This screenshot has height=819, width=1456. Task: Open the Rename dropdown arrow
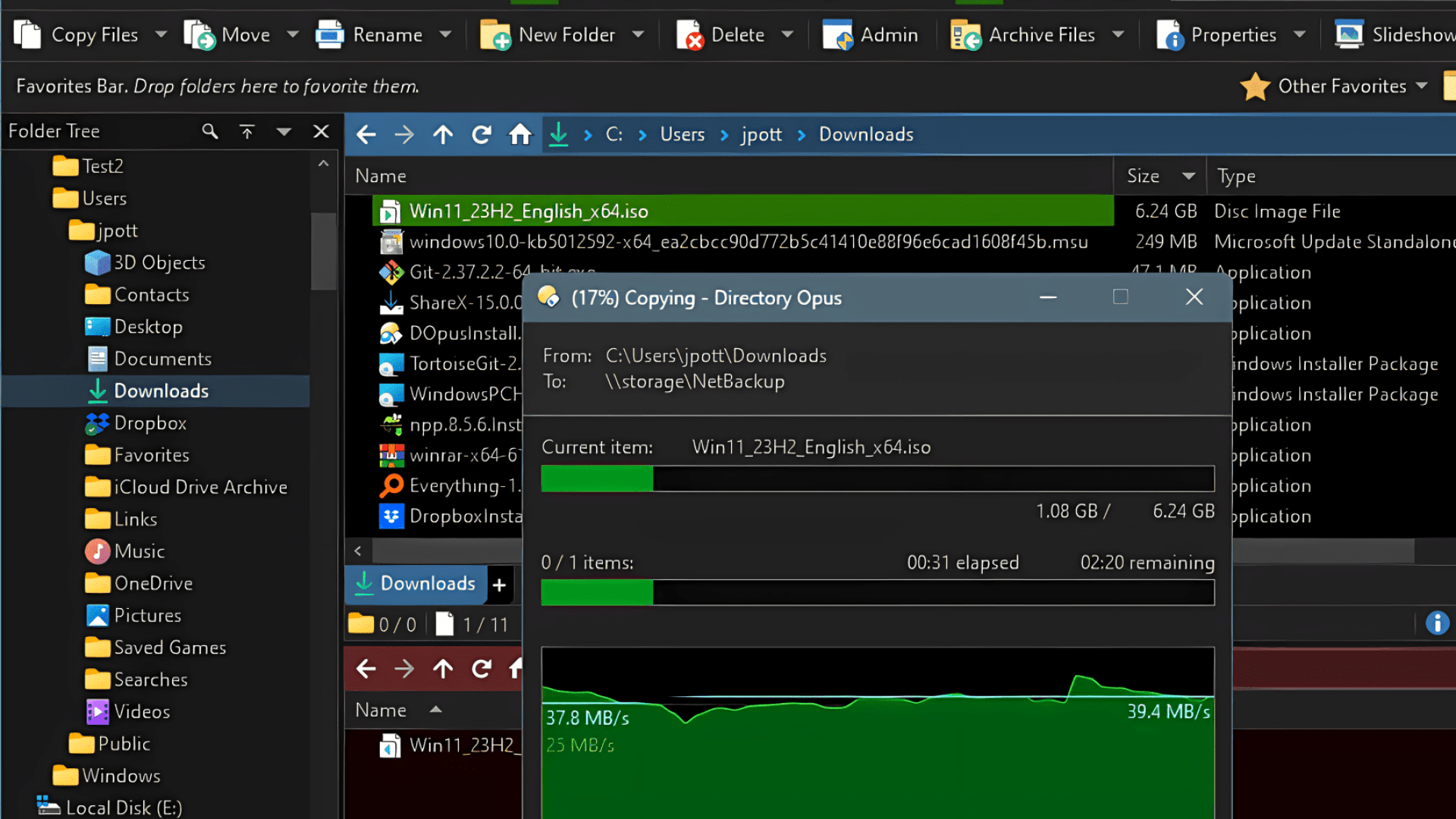click(446, 35)
